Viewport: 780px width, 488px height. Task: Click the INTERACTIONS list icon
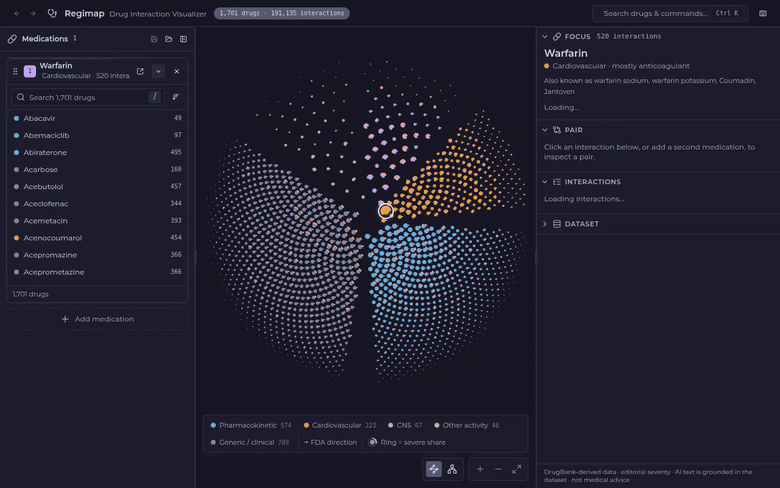point(557,182)
